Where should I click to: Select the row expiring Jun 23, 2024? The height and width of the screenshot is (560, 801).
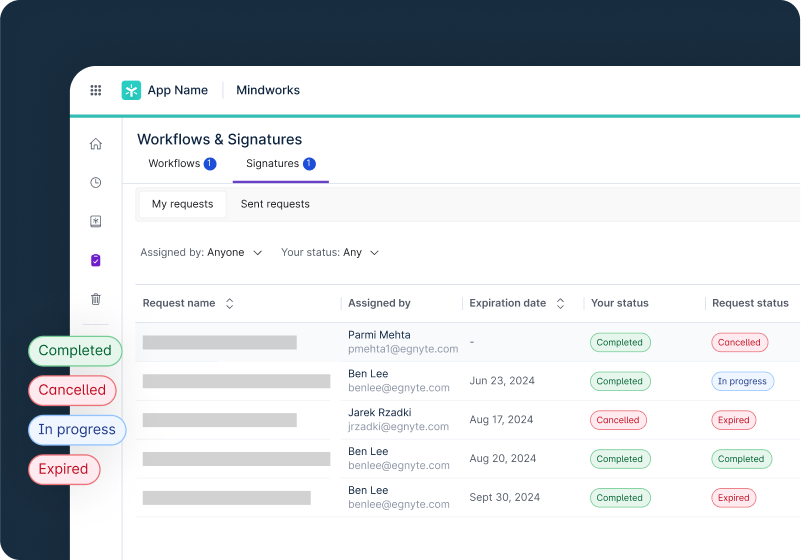500,381
